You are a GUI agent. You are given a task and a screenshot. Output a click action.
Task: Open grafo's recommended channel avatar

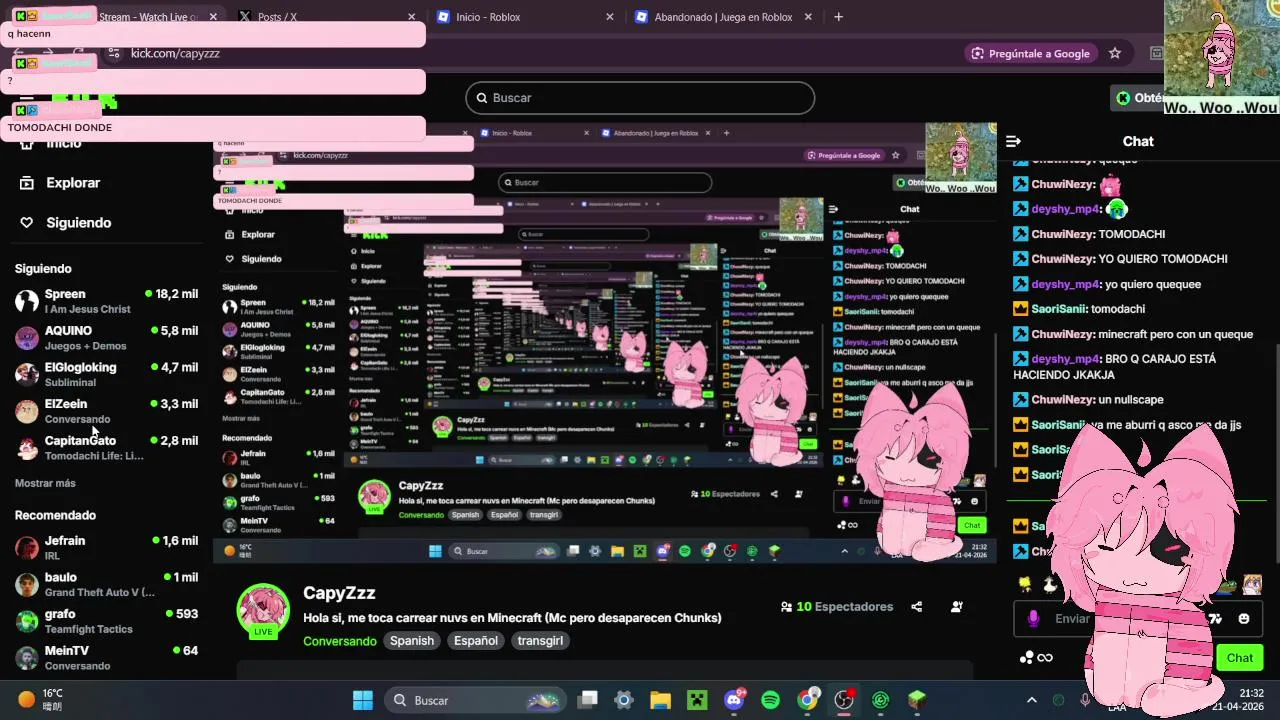tap(27, 621)
